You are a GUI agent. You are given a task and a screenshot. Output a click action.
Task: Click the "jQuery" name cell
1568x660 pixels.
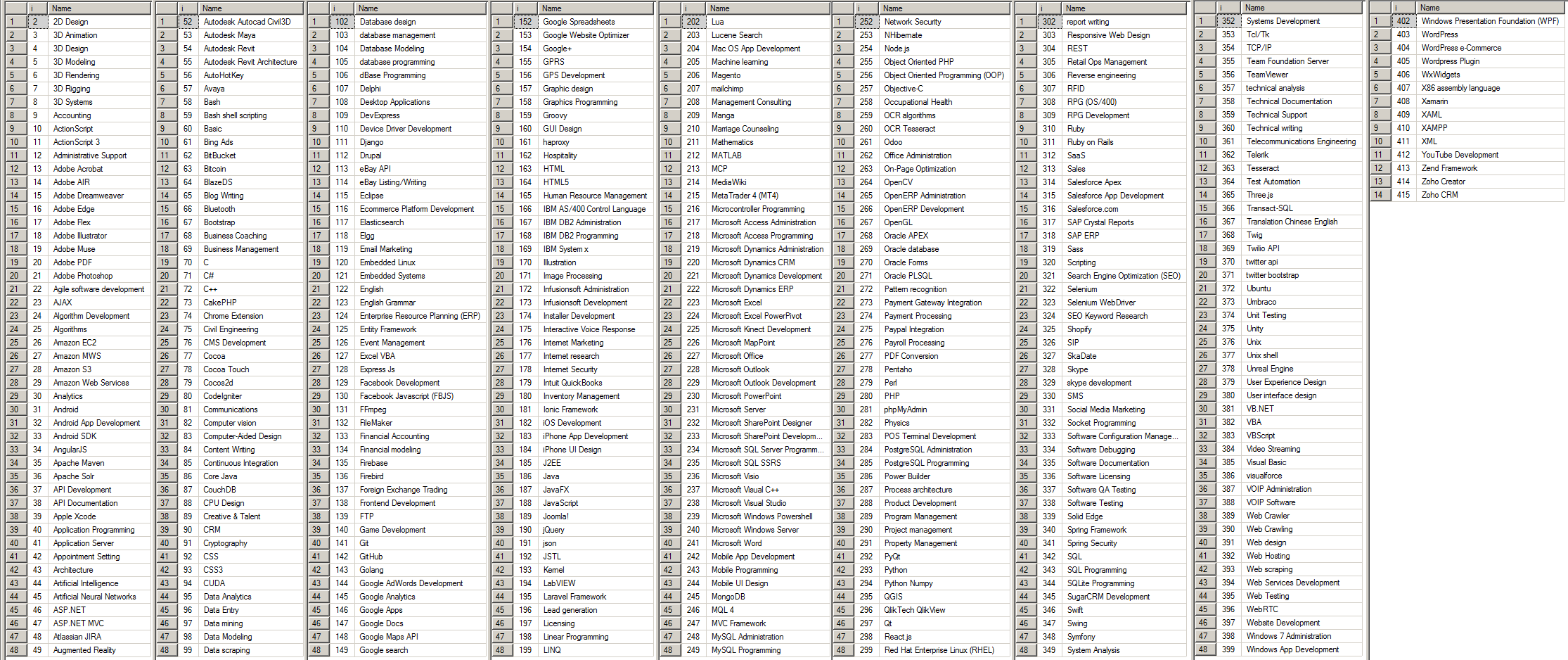(596, 530)
